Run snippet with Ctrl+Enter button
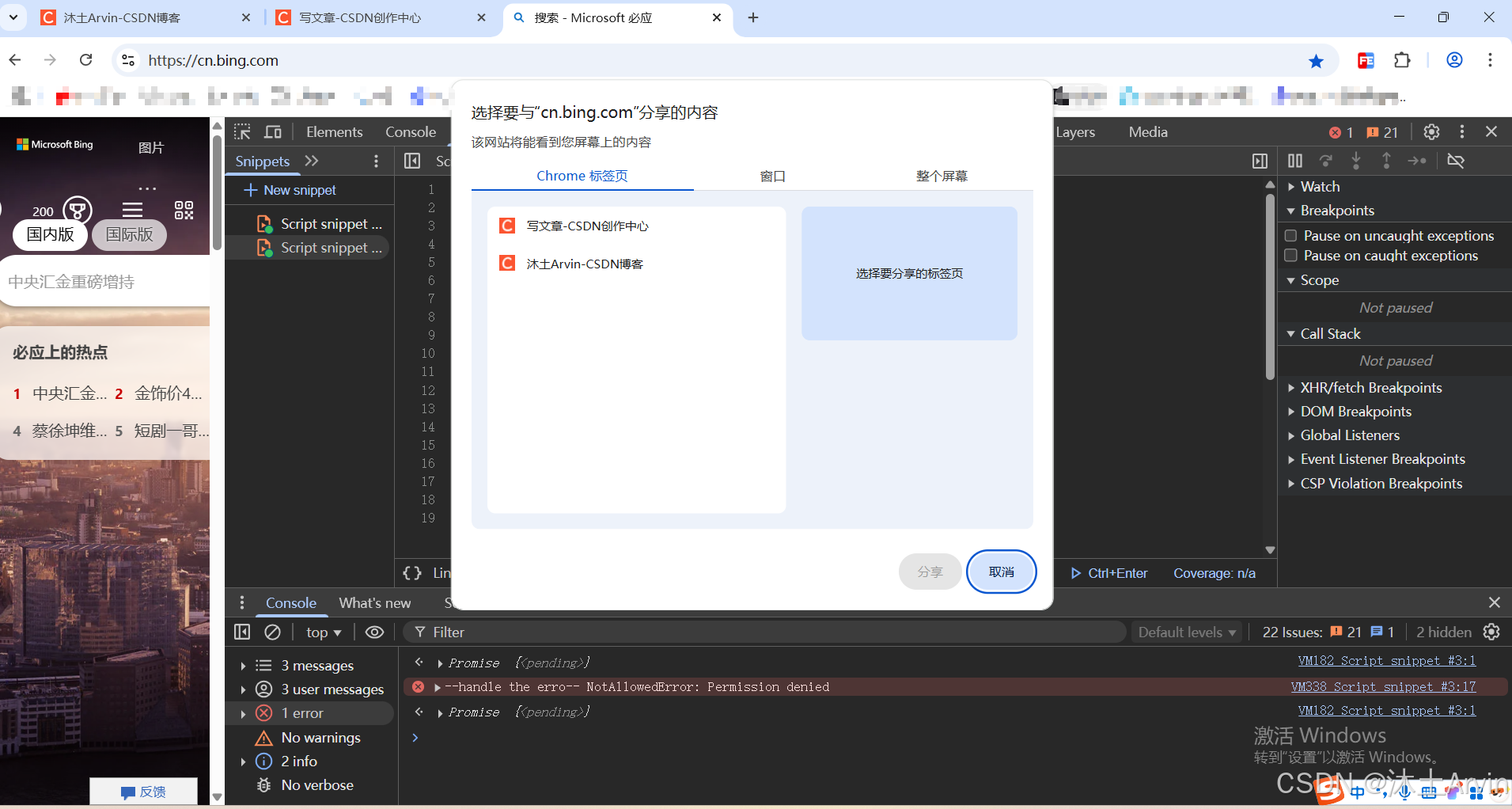The height and width of the screenshot is (809, 1512). click(1109, 573)
